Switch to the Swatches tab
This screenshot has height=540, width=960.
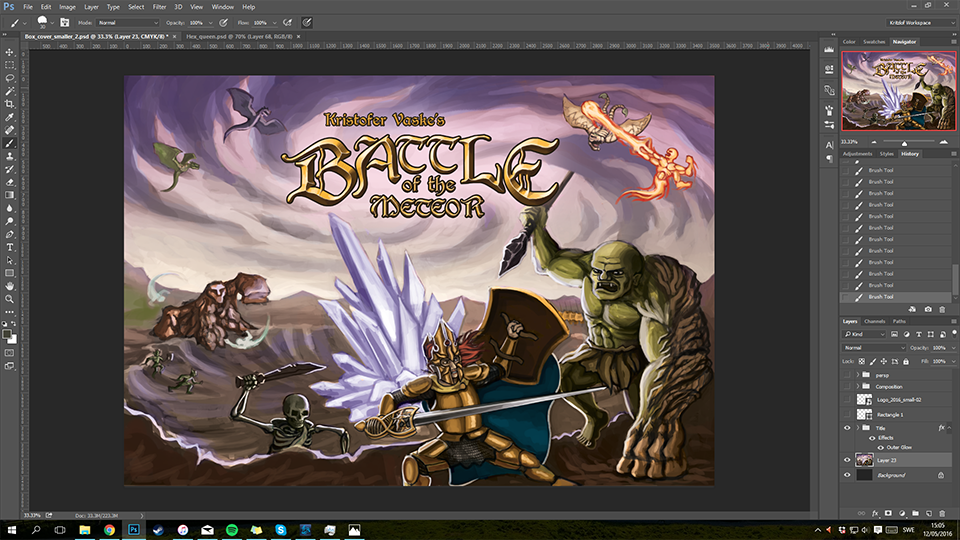(x=874, y=42)
